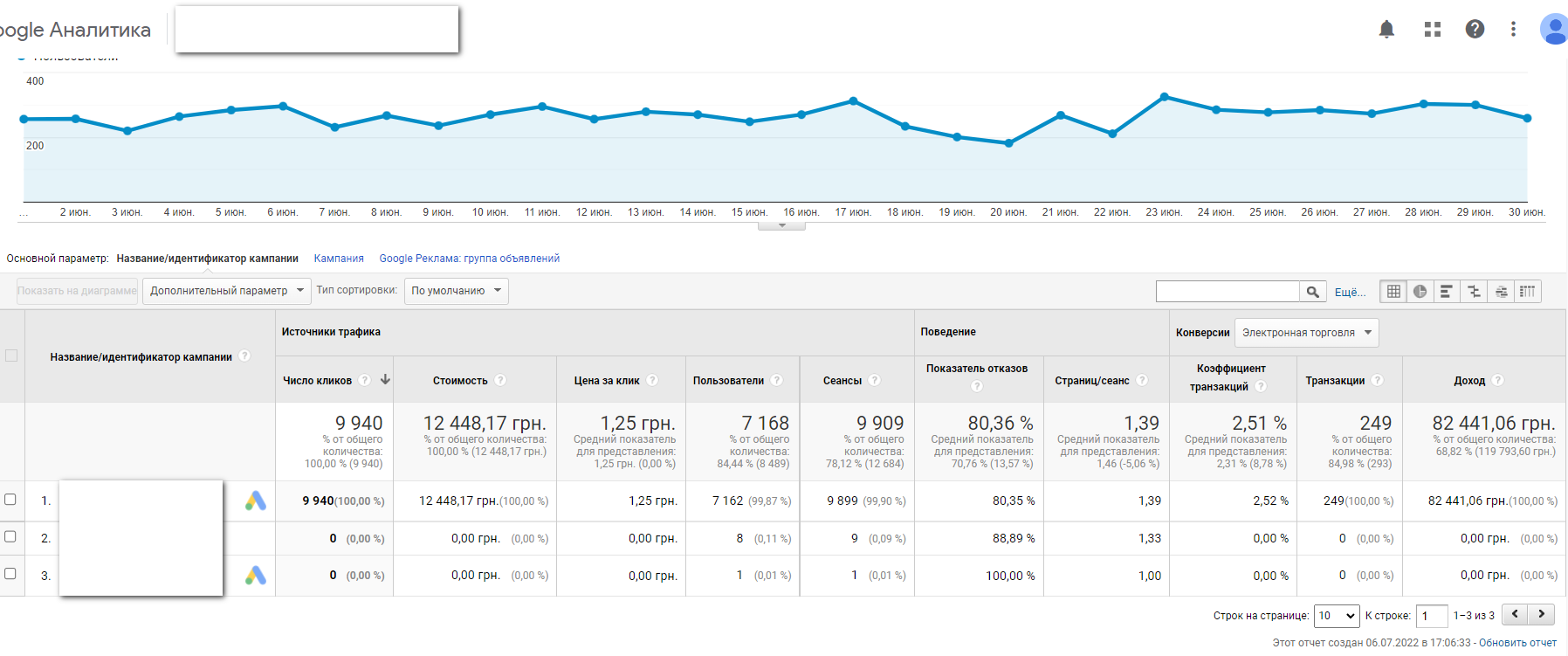Tick the checkbox for row 3
Viewport: 1568px width, 656px height.
[x=10, y=574]
